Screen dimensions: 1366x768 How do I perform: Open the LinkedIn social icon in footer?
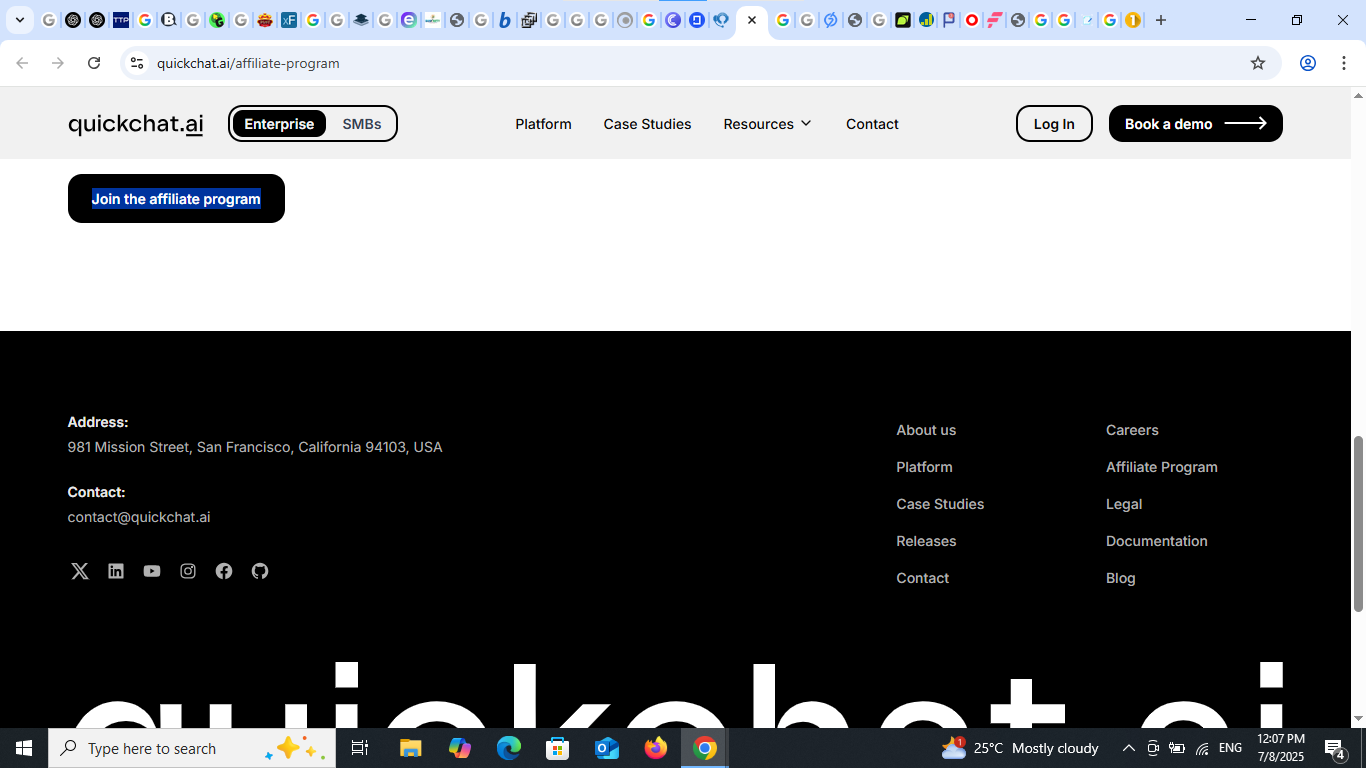click(x=116, y=571)
